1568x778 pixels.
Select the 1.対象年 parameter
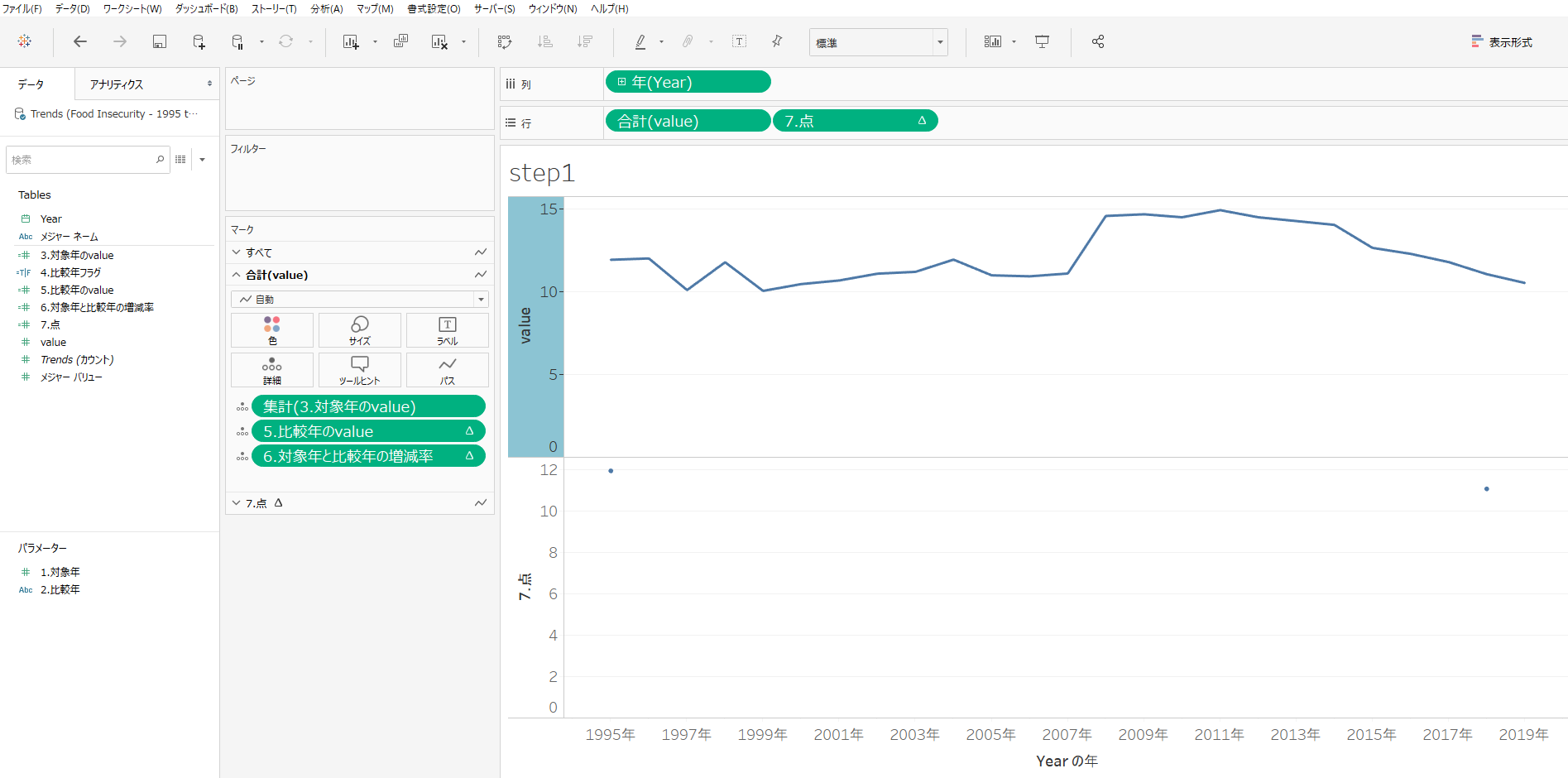pos(60,572)
